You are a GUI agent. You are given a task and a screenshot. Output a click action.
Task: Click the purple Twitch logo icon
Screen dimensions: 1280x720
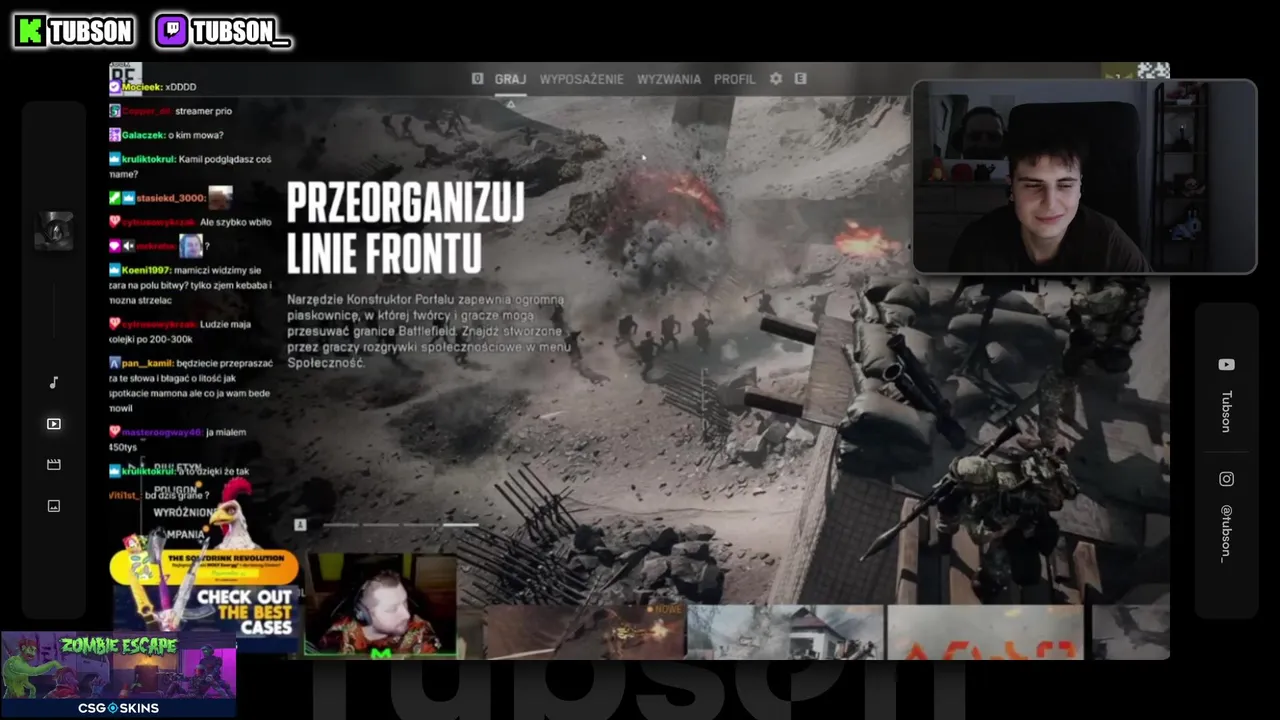pos(172,31)
